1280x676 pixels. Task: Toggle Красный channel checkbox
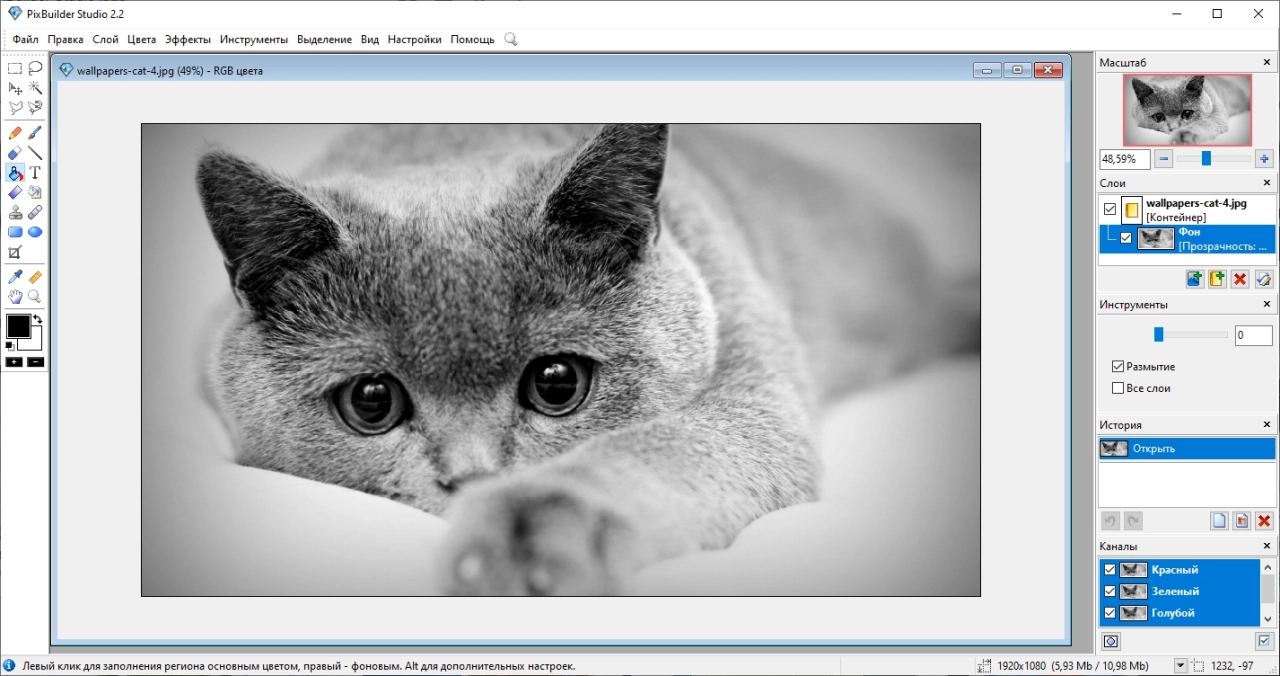click(x=1109, y=570)
